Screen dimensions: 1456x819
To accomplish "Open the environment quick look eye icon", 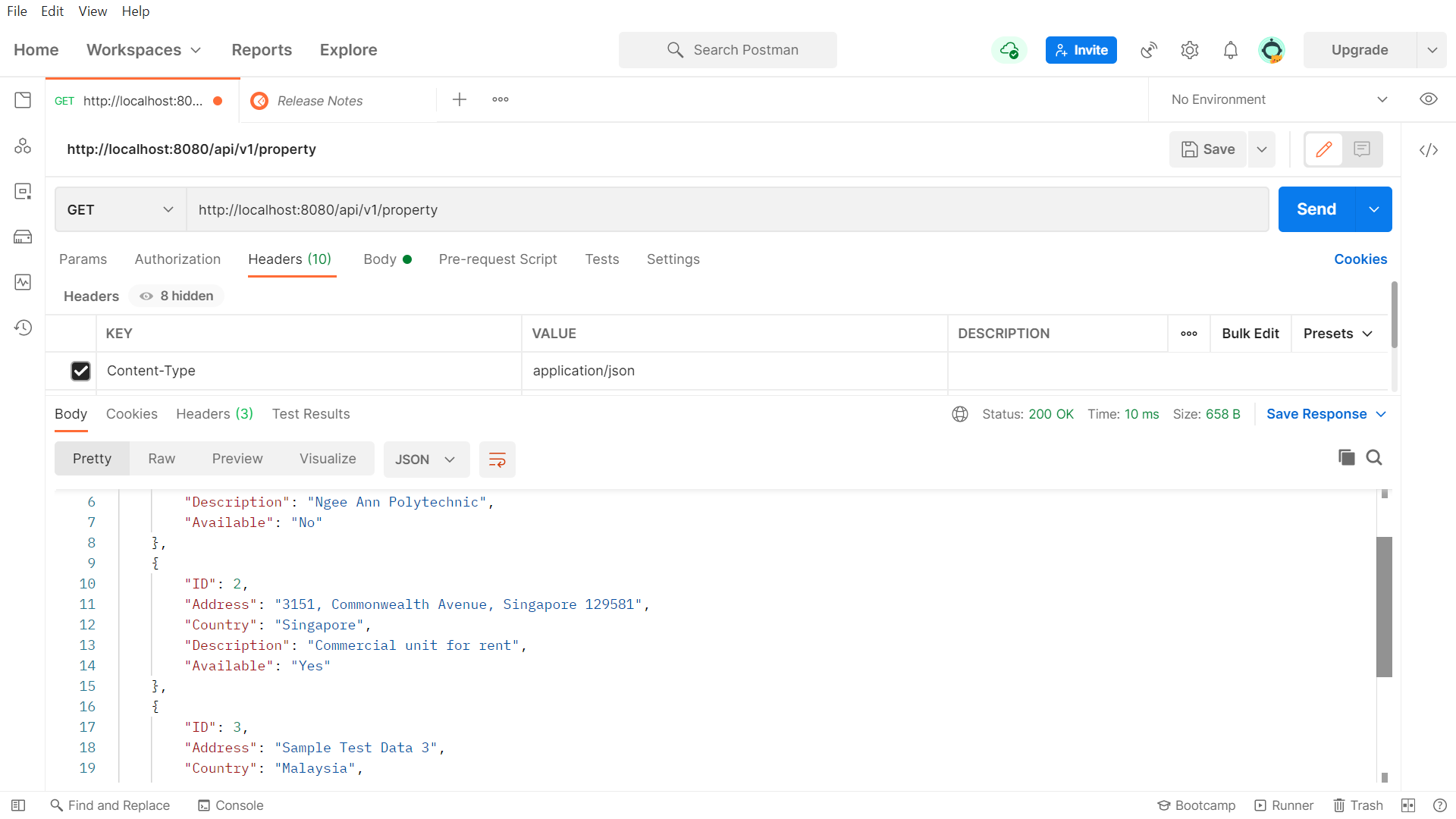I will [1429, 99].
